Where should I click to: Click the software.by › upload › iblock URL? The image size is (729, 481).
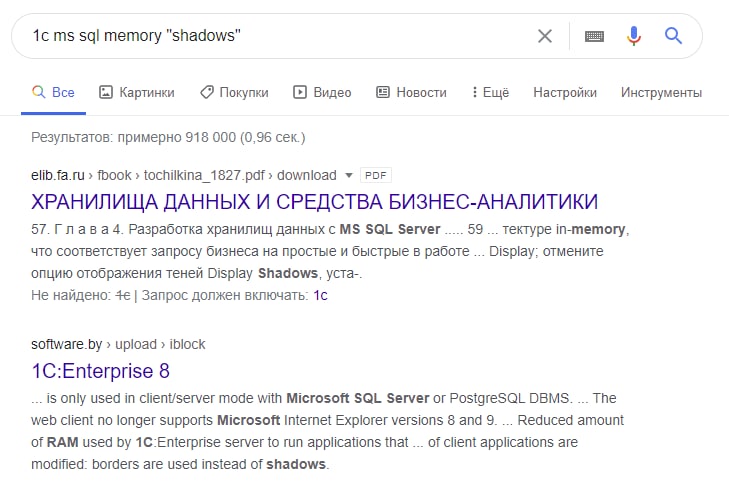[x=118, y=344]
